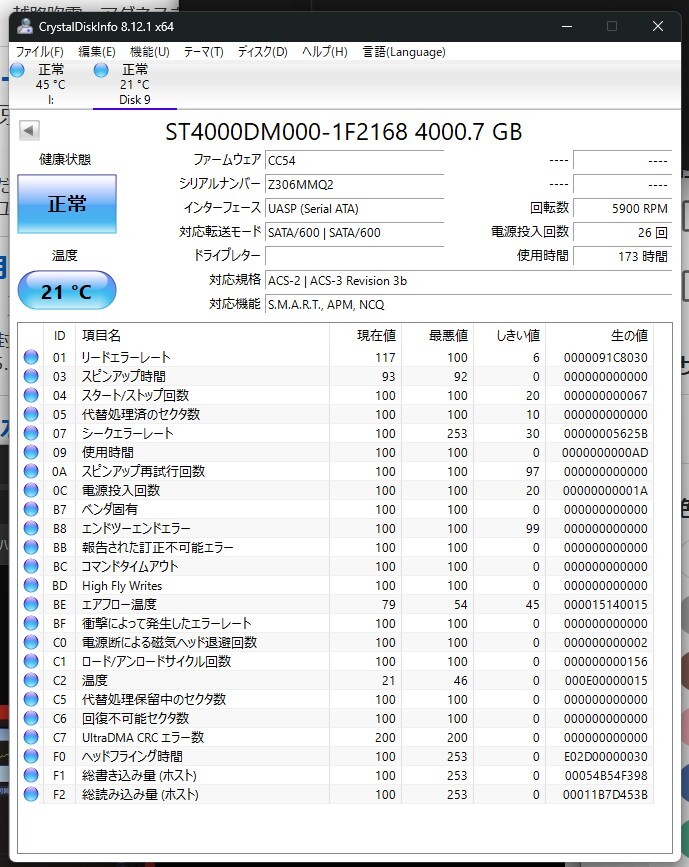689x867 pixels.
Task: Click the power-on count field 26 回
Action: [622, 232]
